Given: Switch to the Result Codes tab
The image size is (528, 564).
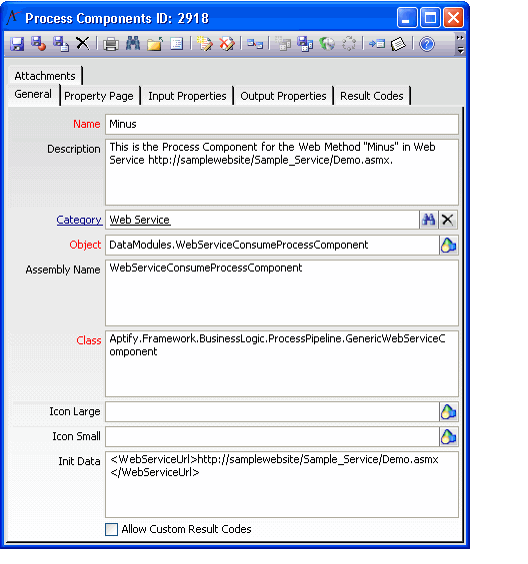Looking at the screenshot, I should pyautogui.click(x=372, y=96).
